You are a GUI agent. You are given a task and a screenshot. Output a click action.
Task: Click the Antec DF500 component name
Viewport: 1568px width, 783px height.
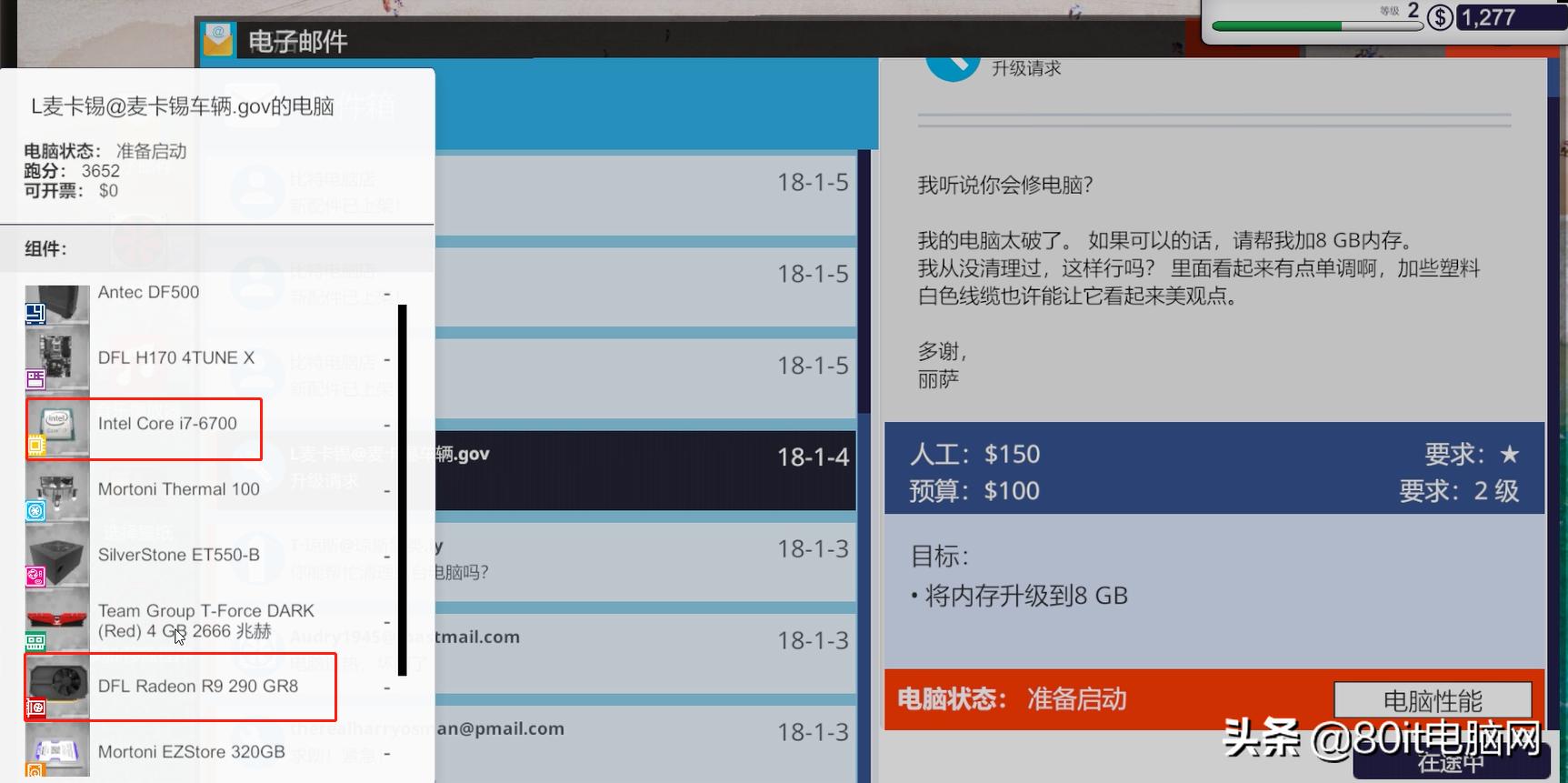point(148,292)
